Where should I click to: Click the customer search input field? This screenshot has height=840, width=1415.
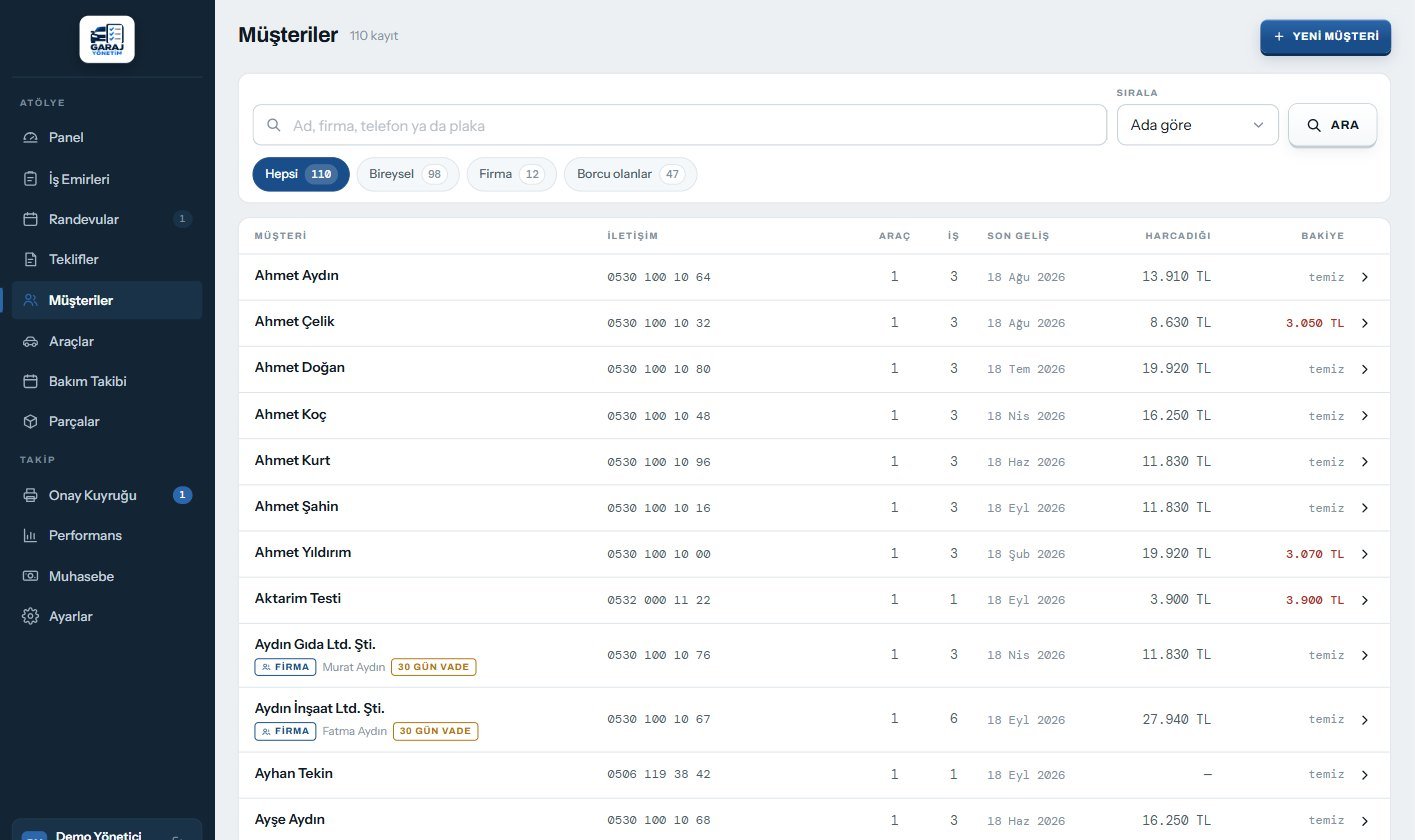click(x=680, y=125)
